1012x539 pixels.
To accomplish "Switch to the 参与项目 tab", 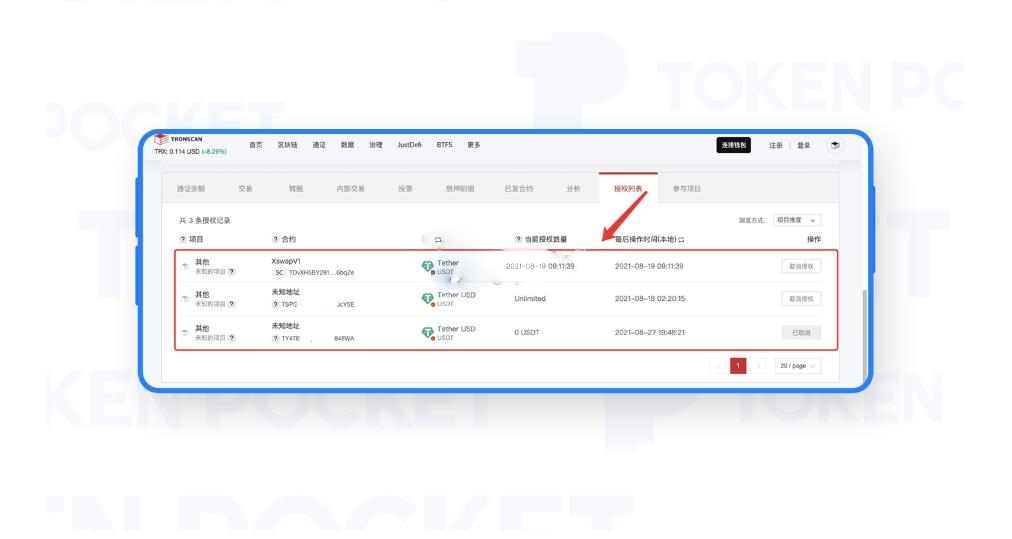I will coord(685,189).
